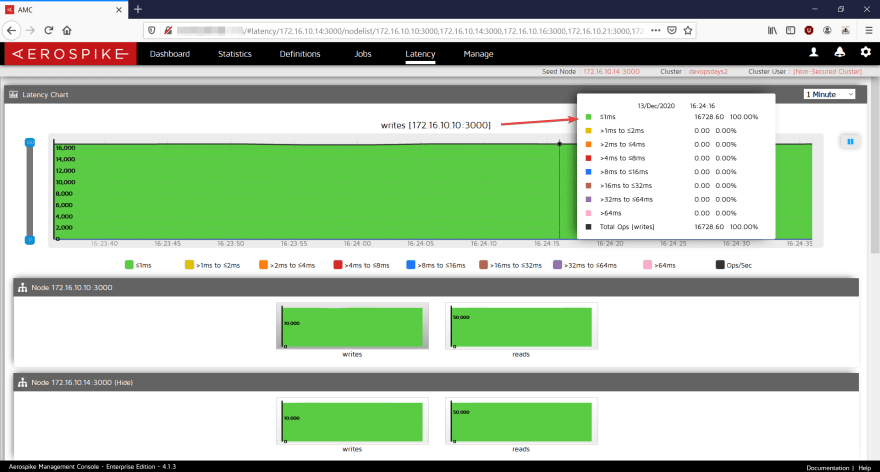Viewport: 880px width, 472px height.
Task: Toggle the >8ms to ≤16ms legend series
Action: coord(436,265)
